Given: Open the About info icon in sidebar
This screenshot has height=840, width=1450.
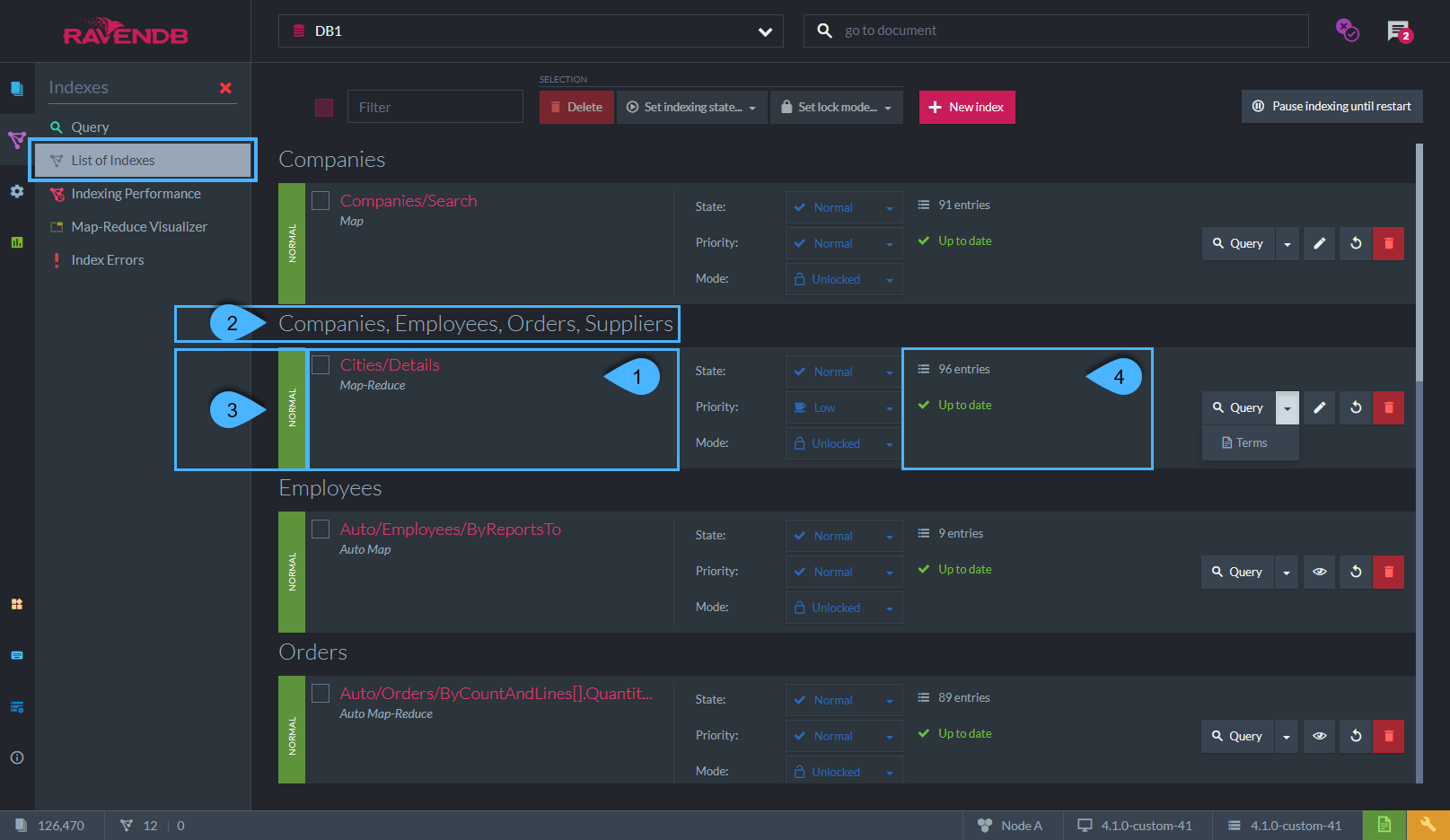Looking at the screenshot, I should [17, 757].
